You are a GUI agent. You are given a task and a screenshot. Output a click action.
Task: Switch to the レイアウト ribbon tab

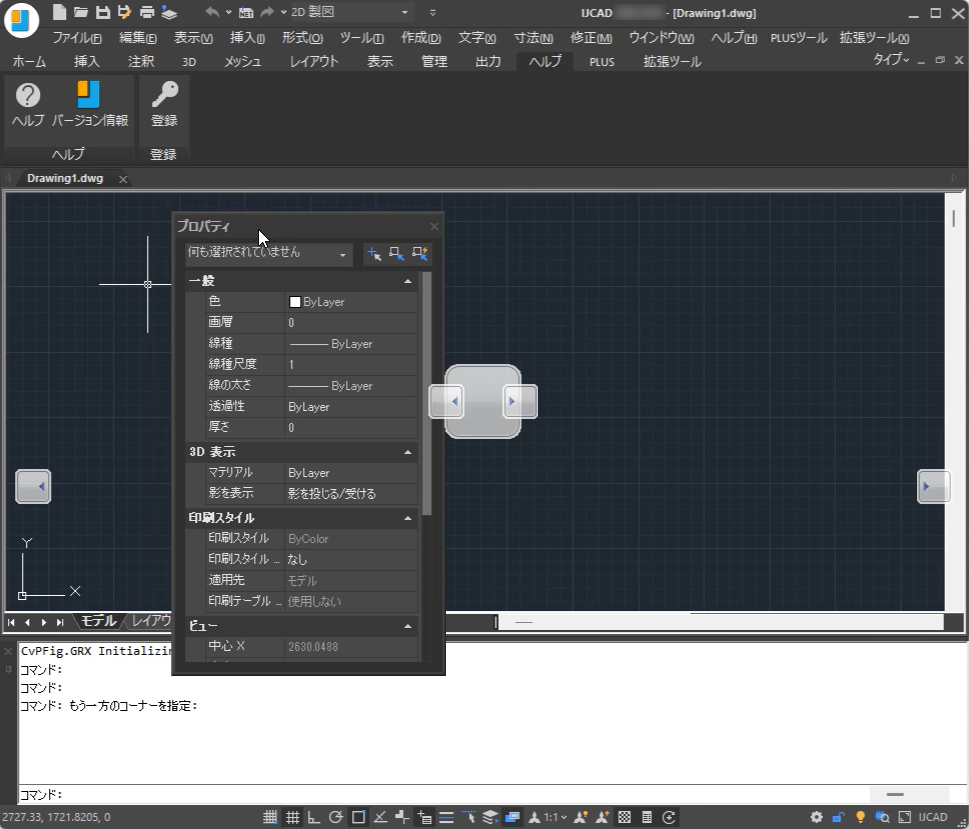(x=314, y=61)
